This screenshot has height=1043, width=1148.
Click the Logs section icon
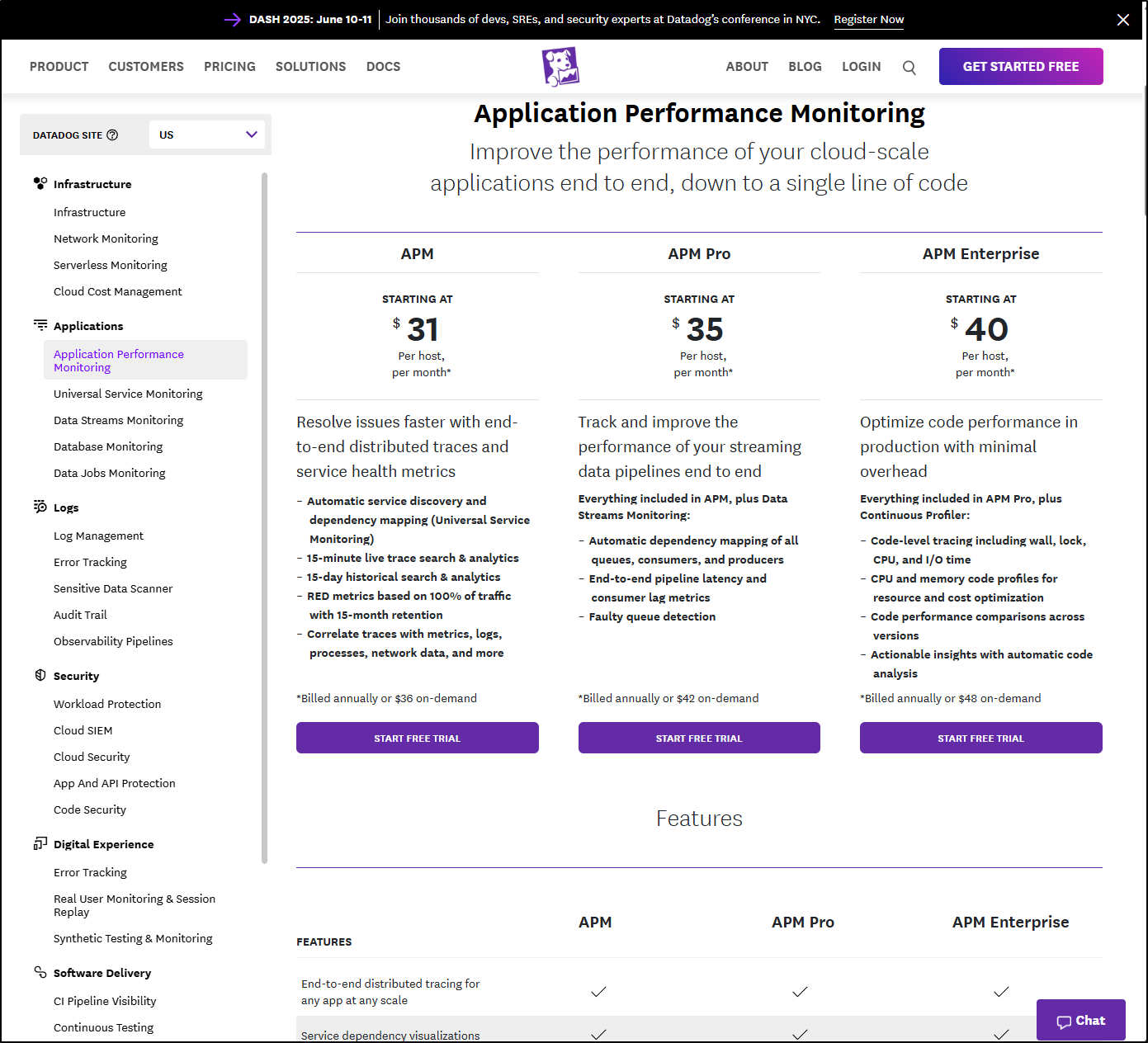point(40,507)
